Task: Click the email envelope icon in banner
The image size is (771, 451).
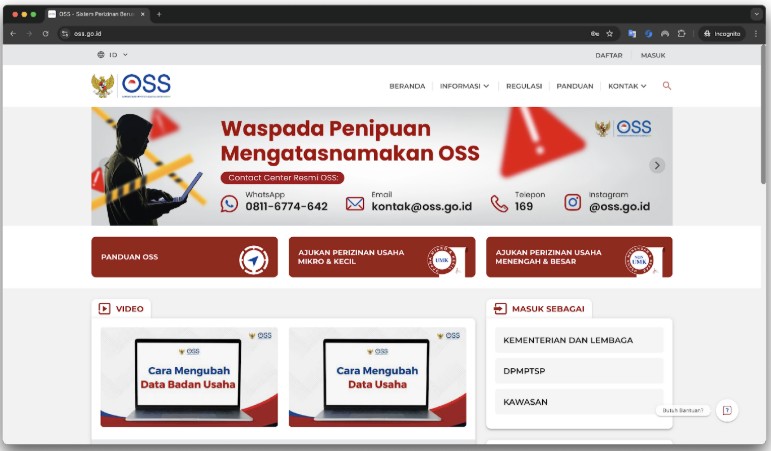Action: [355, 203]
